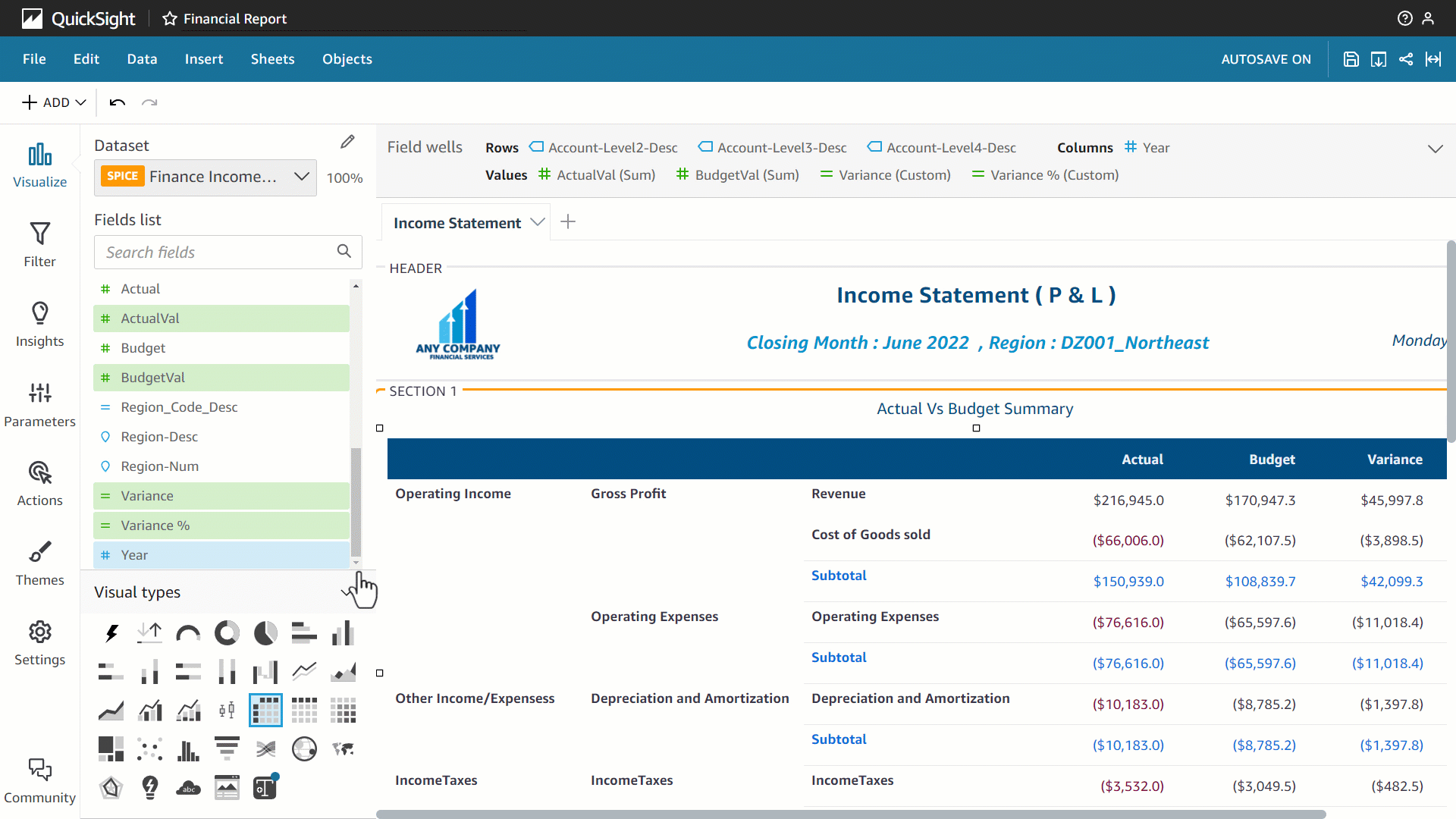Pick the word cloud visual type
The image size is (1456, 819).
(x=188, y=788)
